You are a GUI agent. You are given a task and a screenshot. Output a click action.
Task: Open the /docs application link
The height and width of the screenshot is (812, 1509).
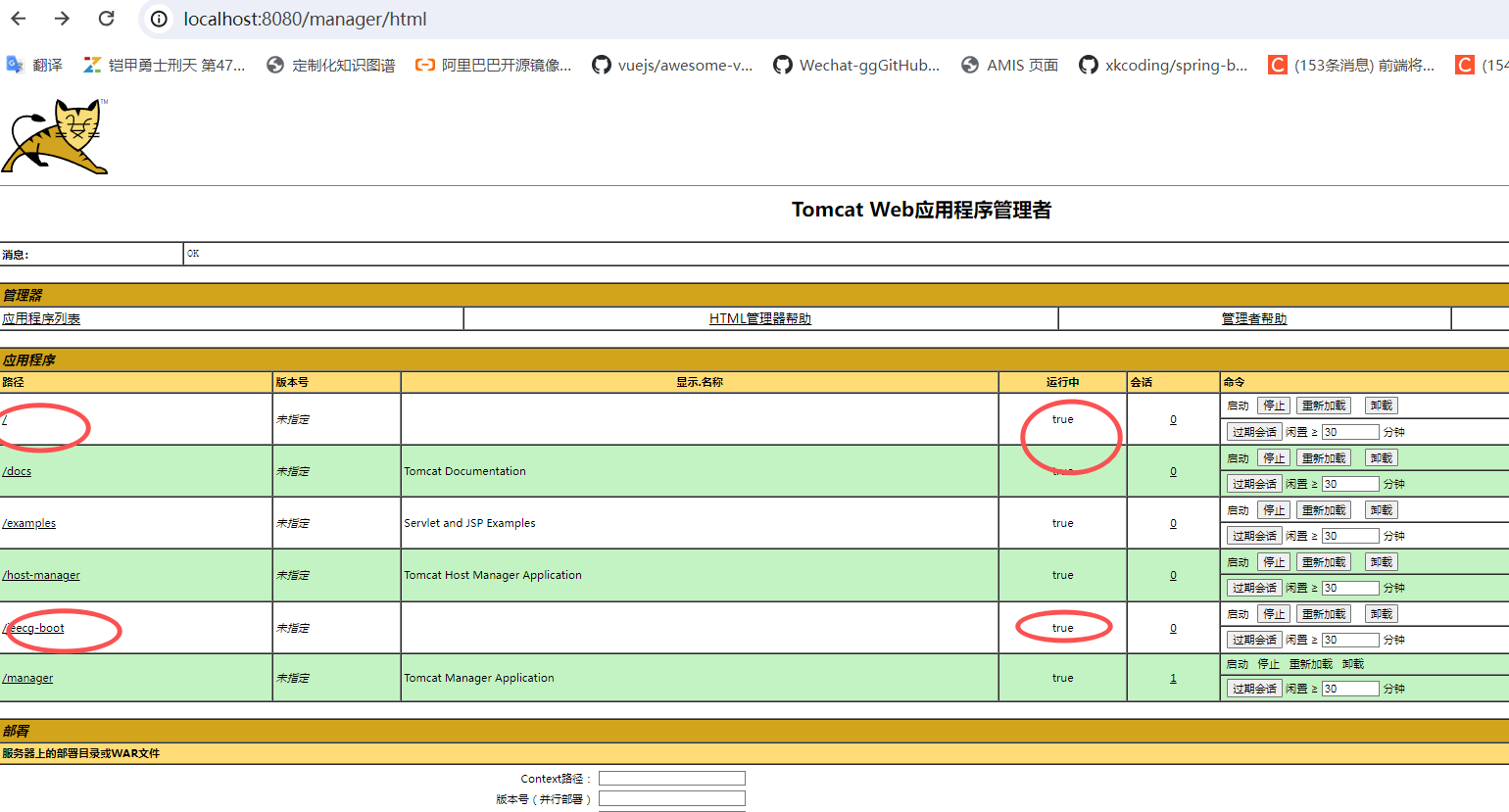[17, 471]
